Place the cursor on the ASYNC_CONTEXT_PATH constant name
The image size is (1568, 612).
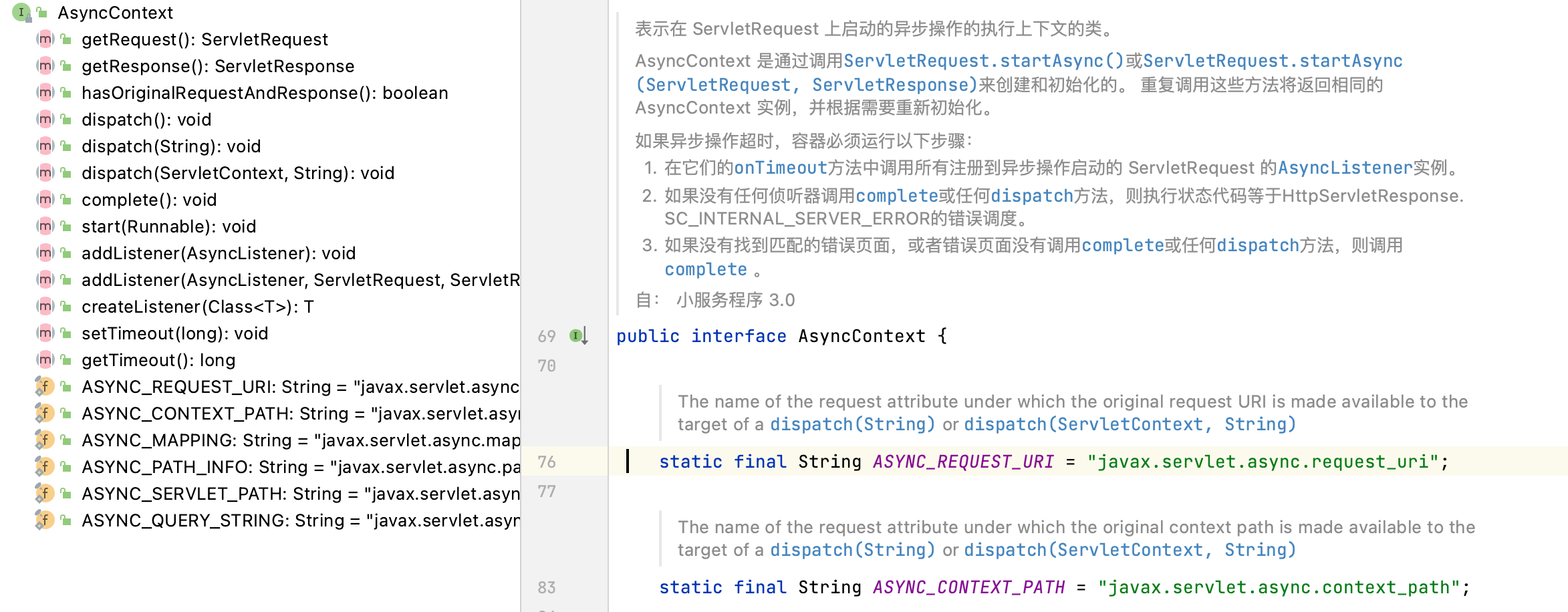click(968, 587)
